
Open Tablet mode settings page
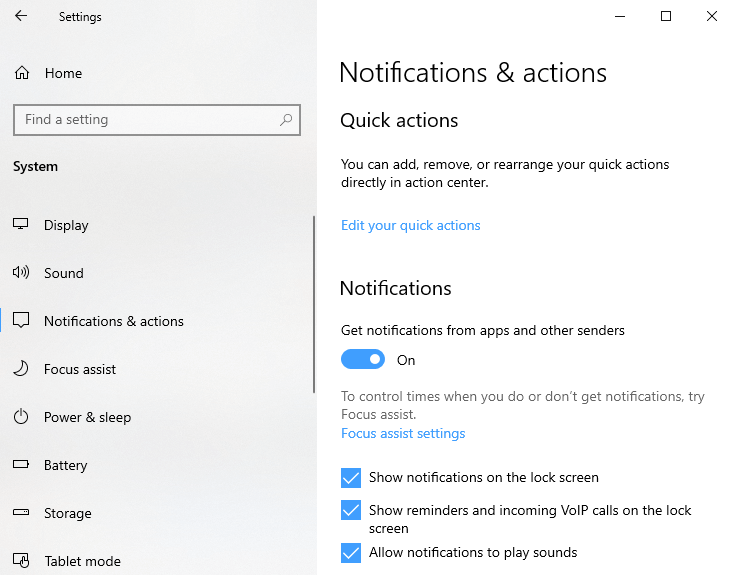[82, 561]
